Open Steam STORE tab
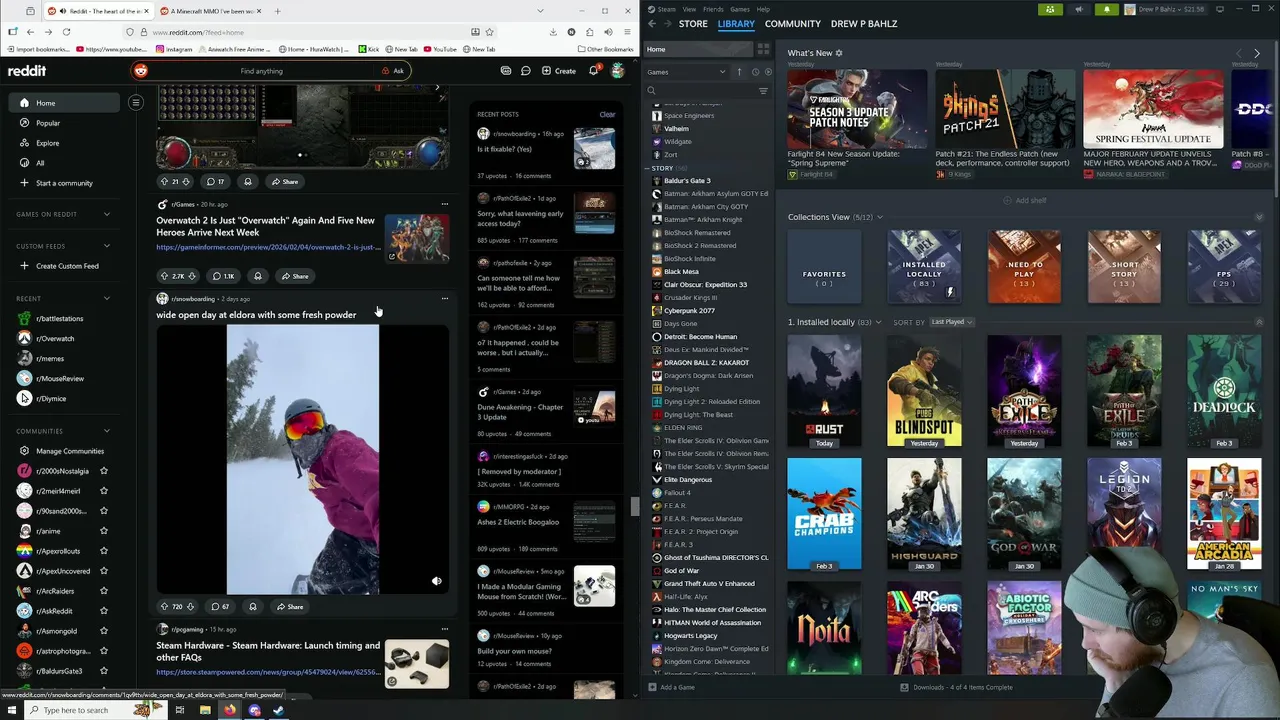The width and height of the screenshot is (1280, 720). pyautogui.click(x=693, y=23)
